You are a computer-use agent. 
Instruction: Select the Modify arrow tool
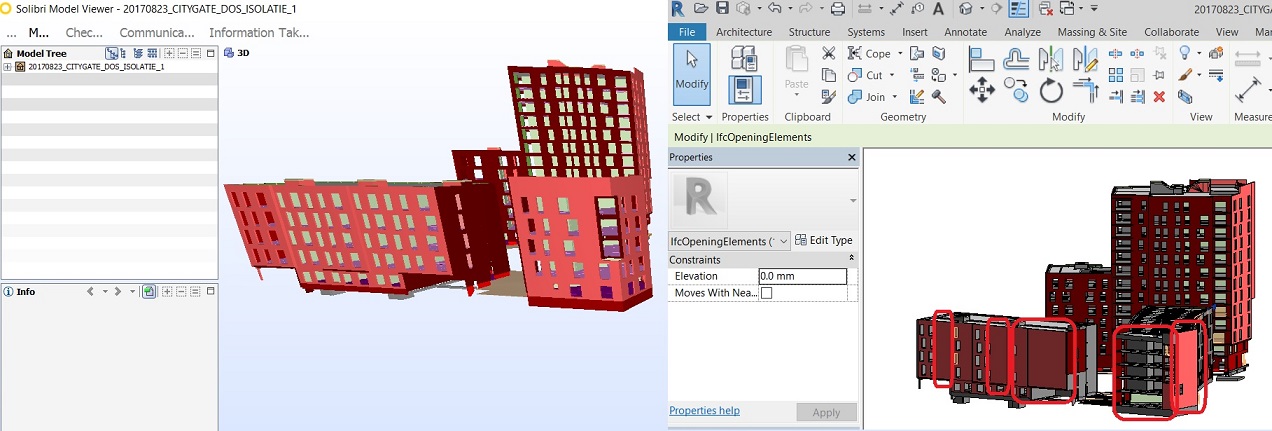(x=691, y=74)
